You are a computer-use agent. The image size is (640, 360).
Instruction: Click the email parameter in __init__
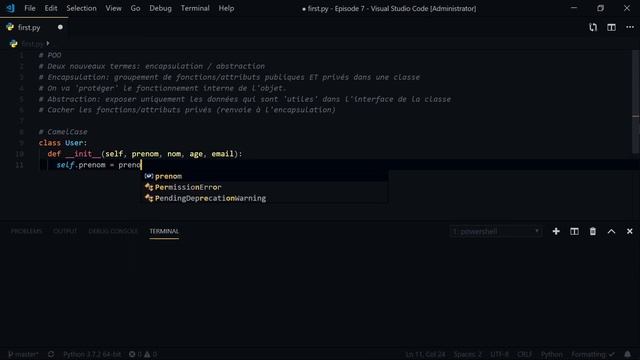click(x=222, y=154)
